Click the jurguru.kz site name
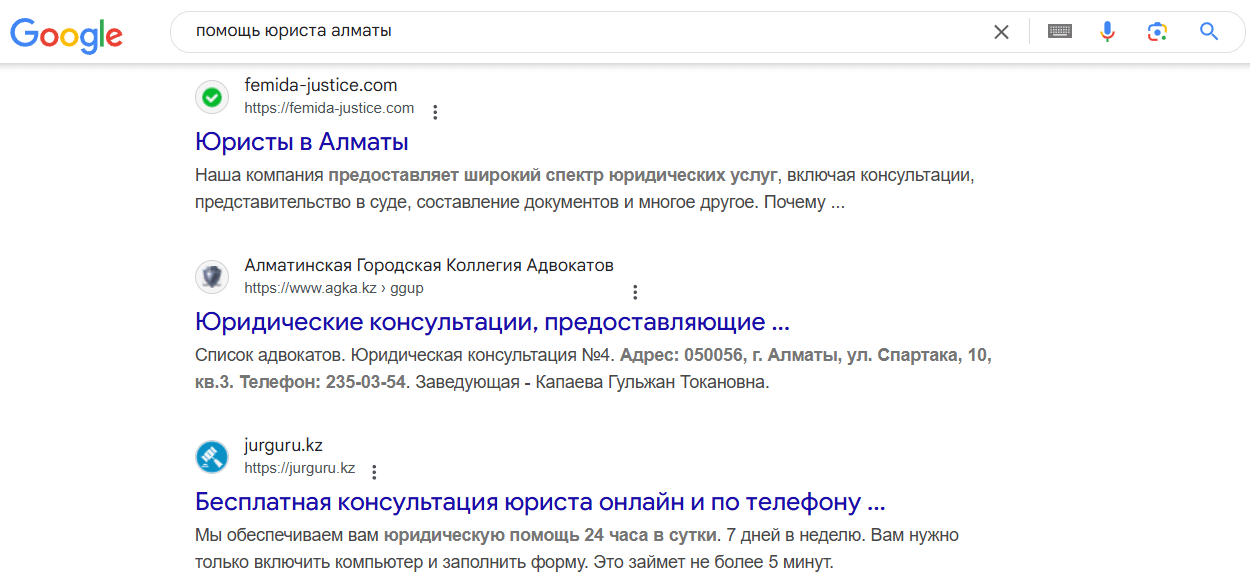Image resolution: width=1250 pixels, height=587 pixels. coord(283,445)
